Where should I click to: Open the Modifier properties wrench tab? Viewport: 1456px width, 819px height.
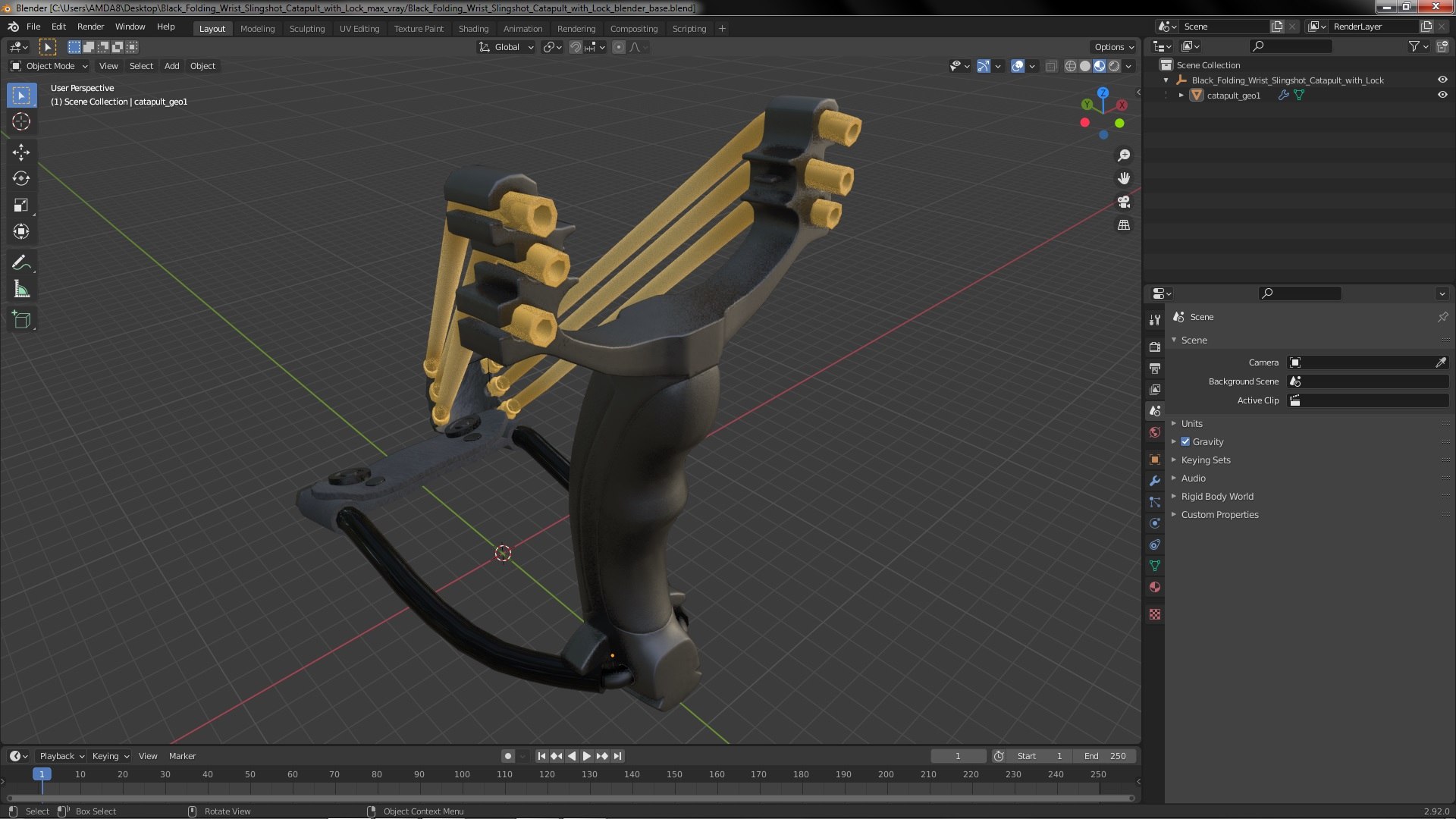click(1155, 481)
